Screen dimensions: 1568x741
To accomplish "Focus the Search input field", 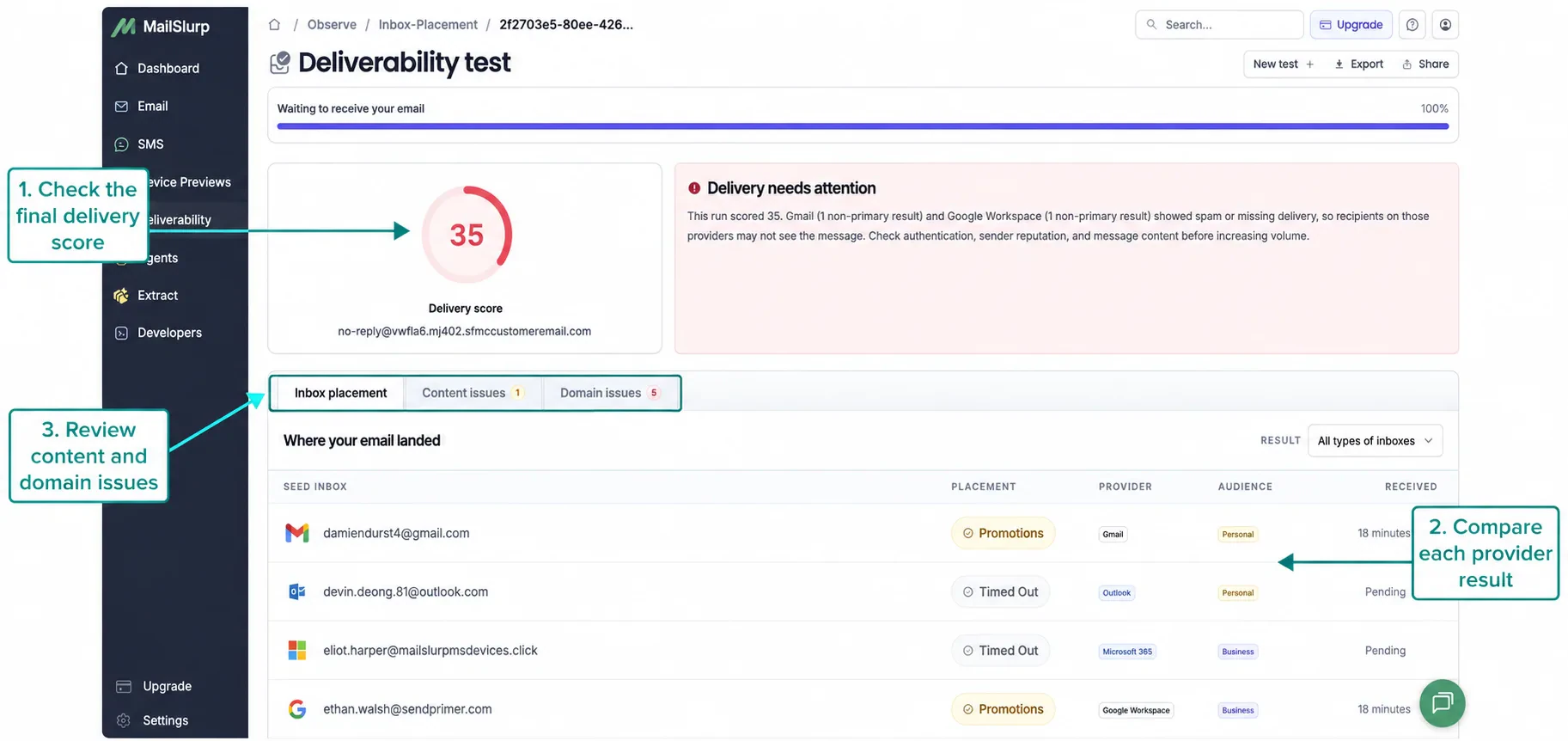I will [1219, 25].
